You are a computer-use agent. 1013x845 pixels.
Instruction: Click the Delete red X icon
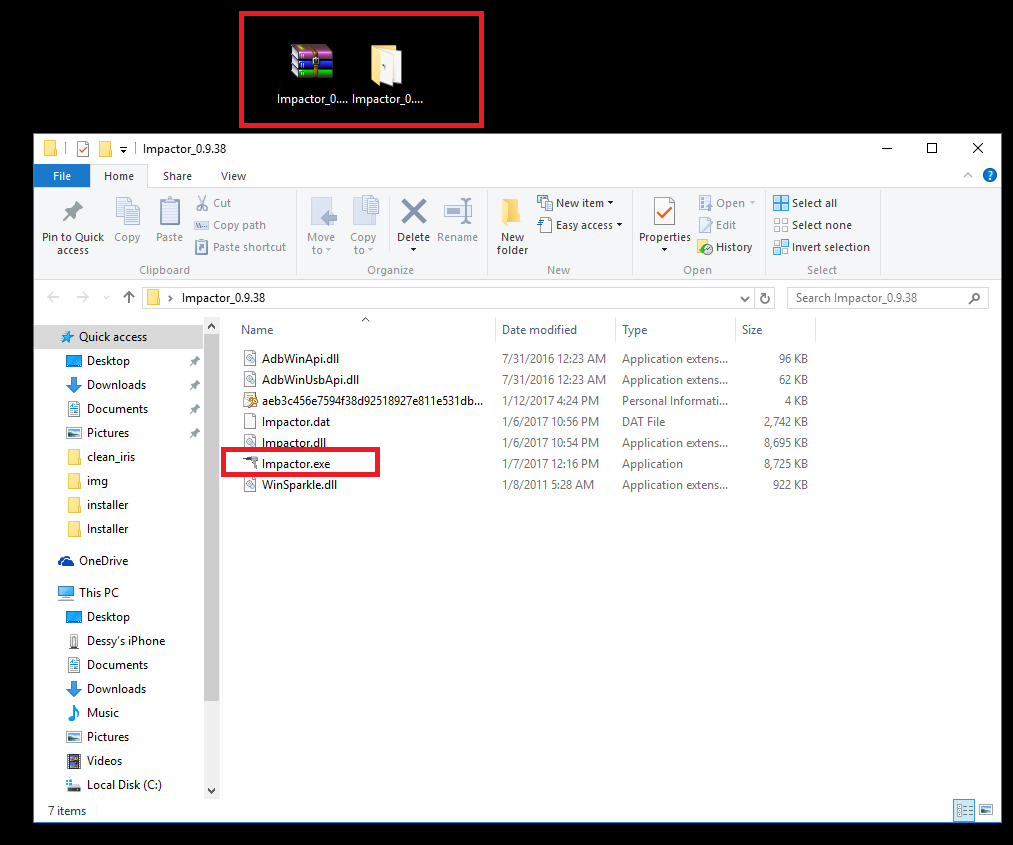413,211
